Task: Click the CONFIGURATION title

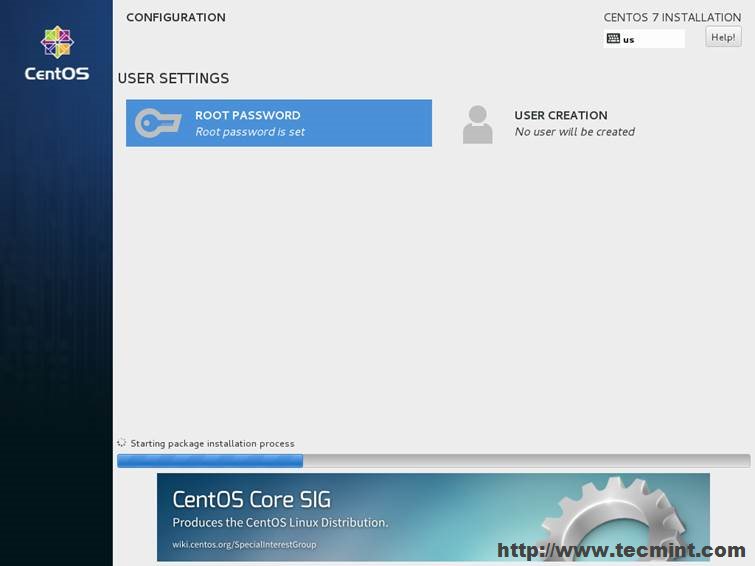Action: coord(176,17)
